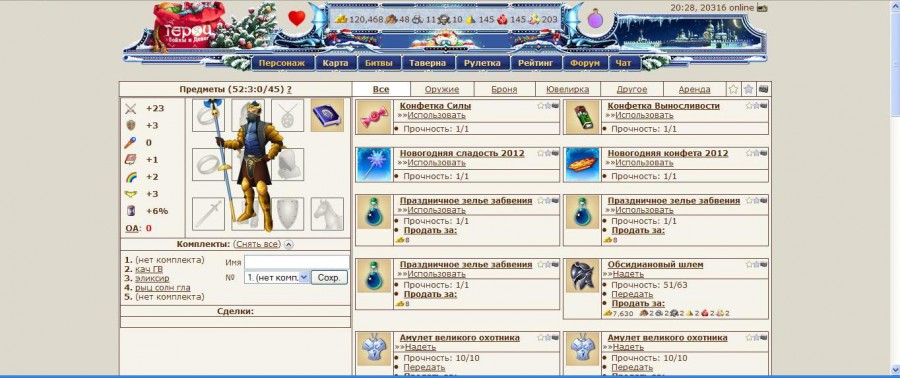Screen dimensions: 900x378
Task: Switch to the Оружие tab
Action: [x=442, y=89]
